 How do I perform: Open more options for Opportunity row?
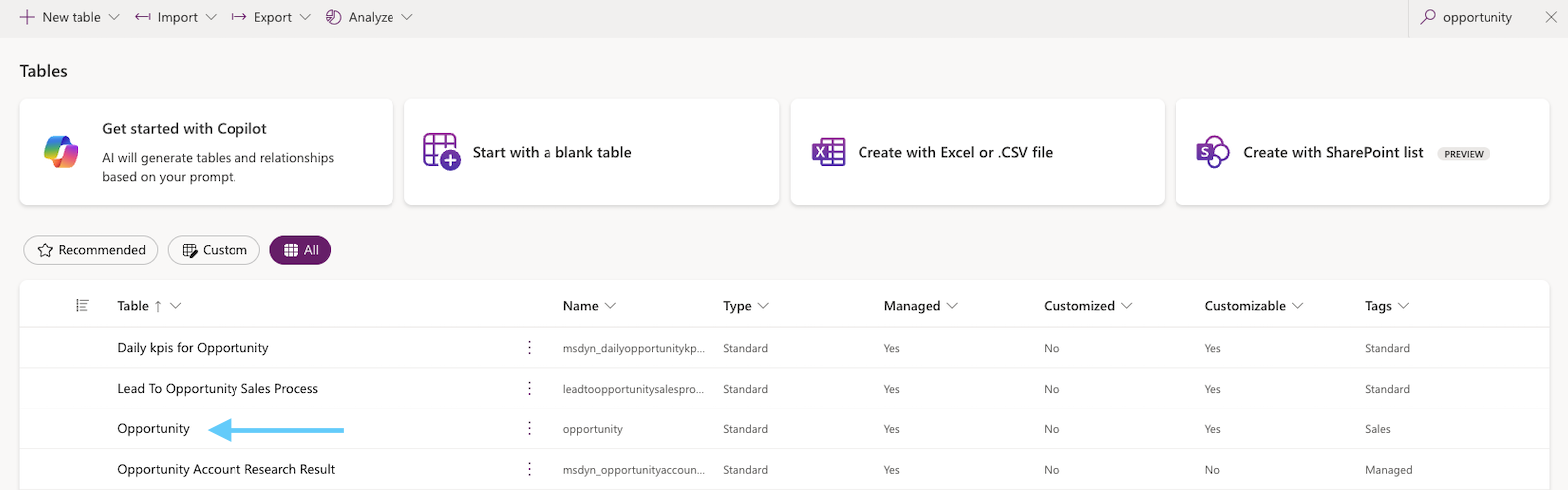tap(530, 429)
